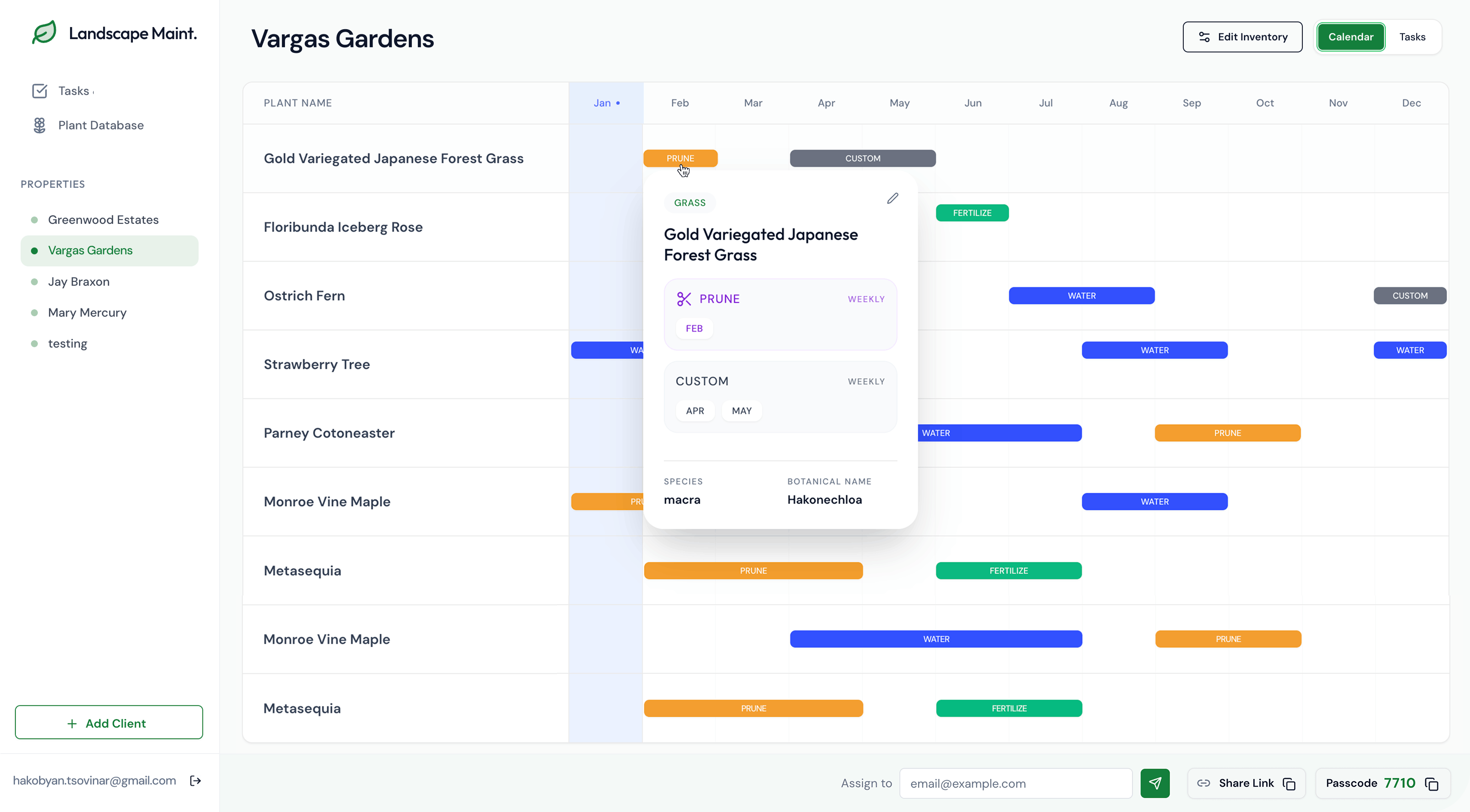
Task: Click the Plant Database flower icon
Action: (40, 125)
